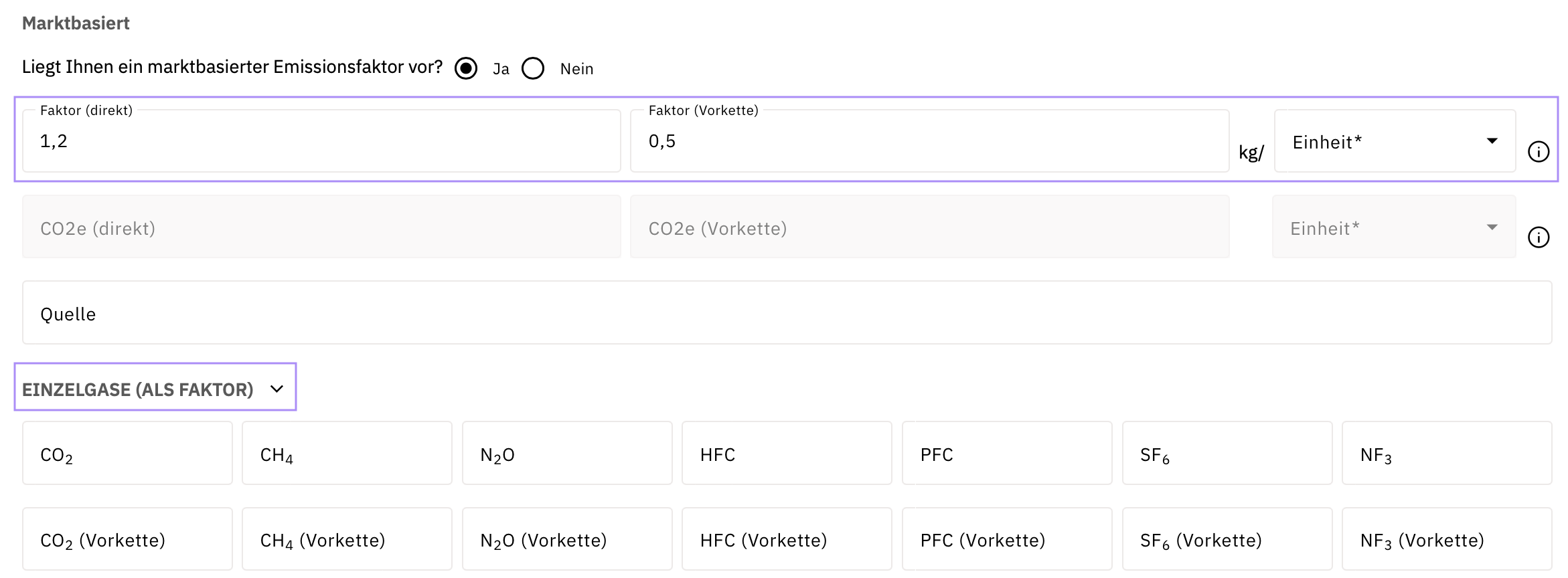Click info icon beside the CO2e unit dropdown
This screenshot has height=578, width=1568.
1538,237
